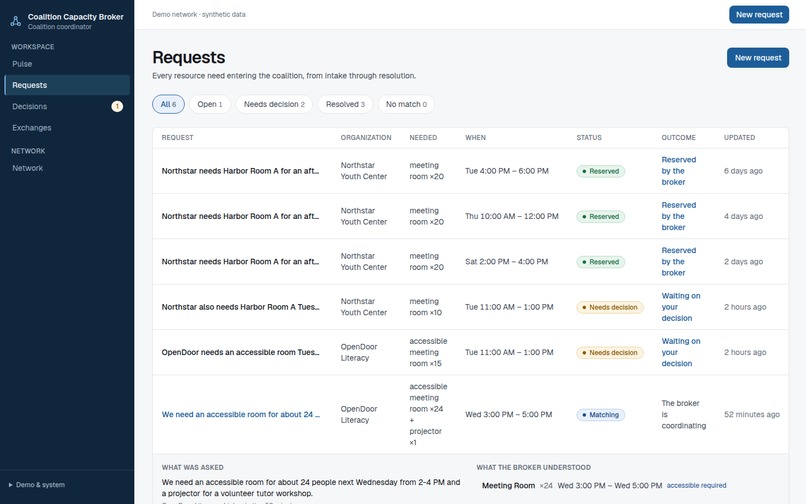Select the No match 0 filter

click(406, 104)
